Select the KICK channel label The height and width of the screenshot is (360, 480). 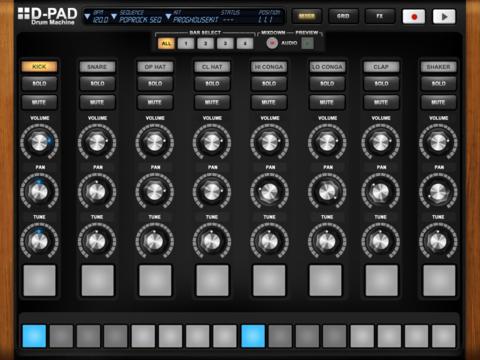(x=39, y=67)
